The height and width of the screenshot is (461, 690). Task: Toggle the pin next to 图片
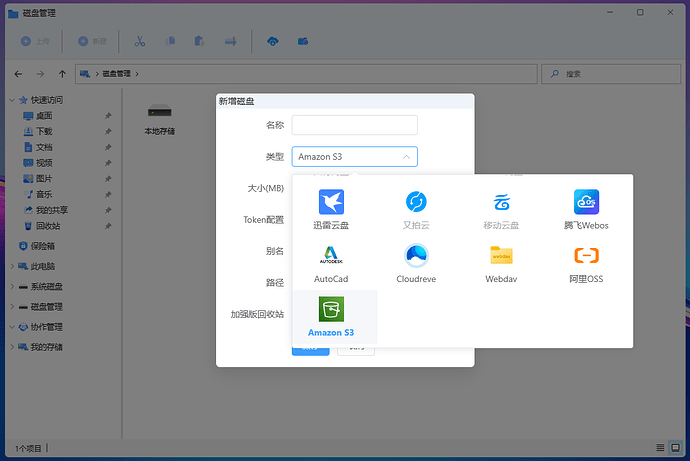(108, 179)
